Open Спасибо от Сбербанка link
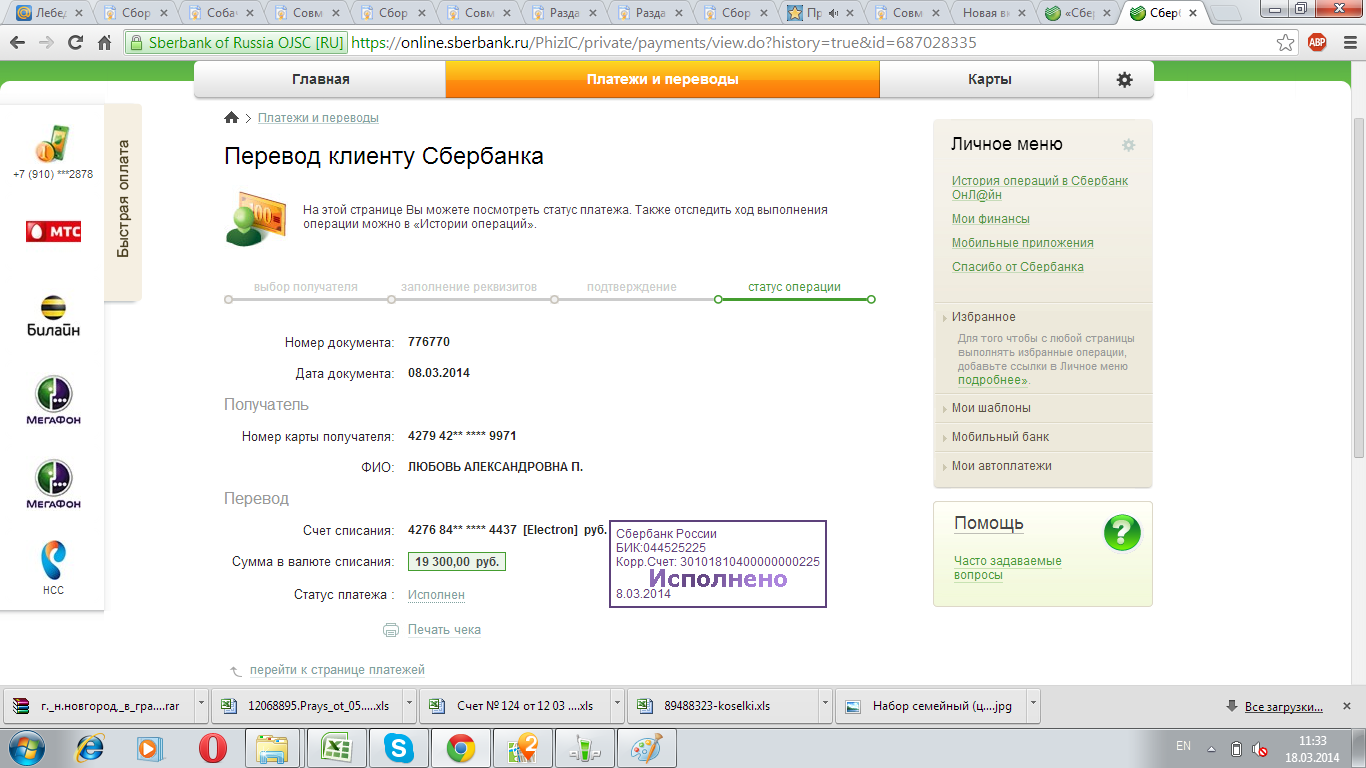The image size is (1366, 768). coord(1018,267)
